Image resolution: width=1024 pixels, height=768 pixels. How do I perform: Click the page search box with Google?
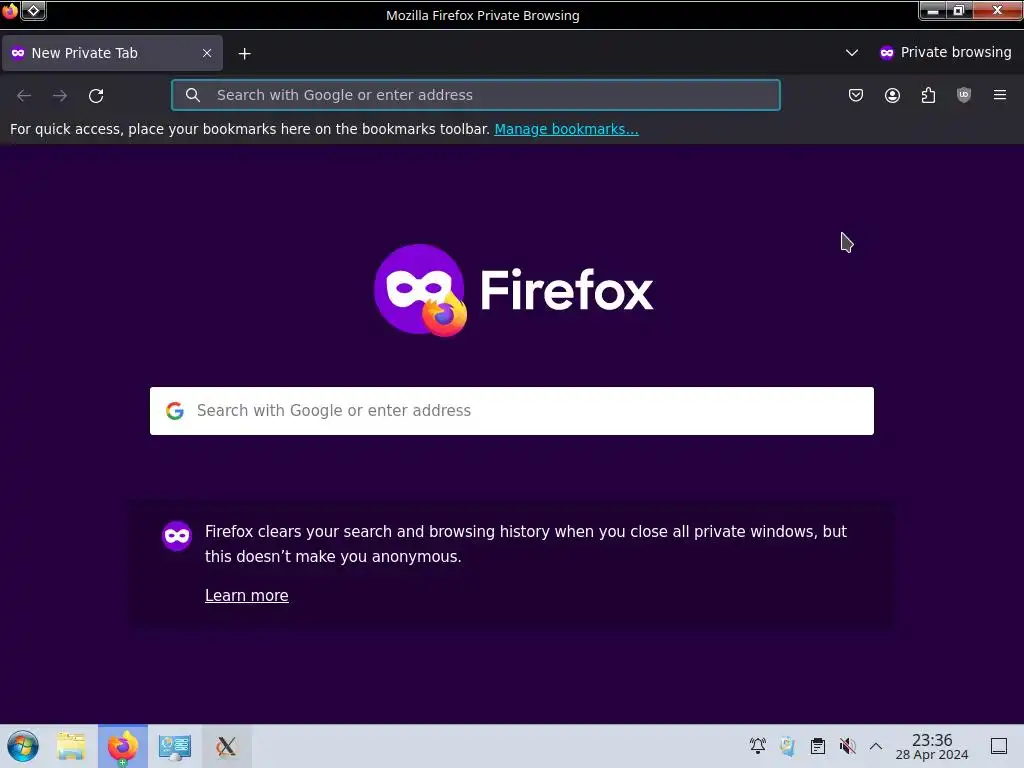coord(511,411)
